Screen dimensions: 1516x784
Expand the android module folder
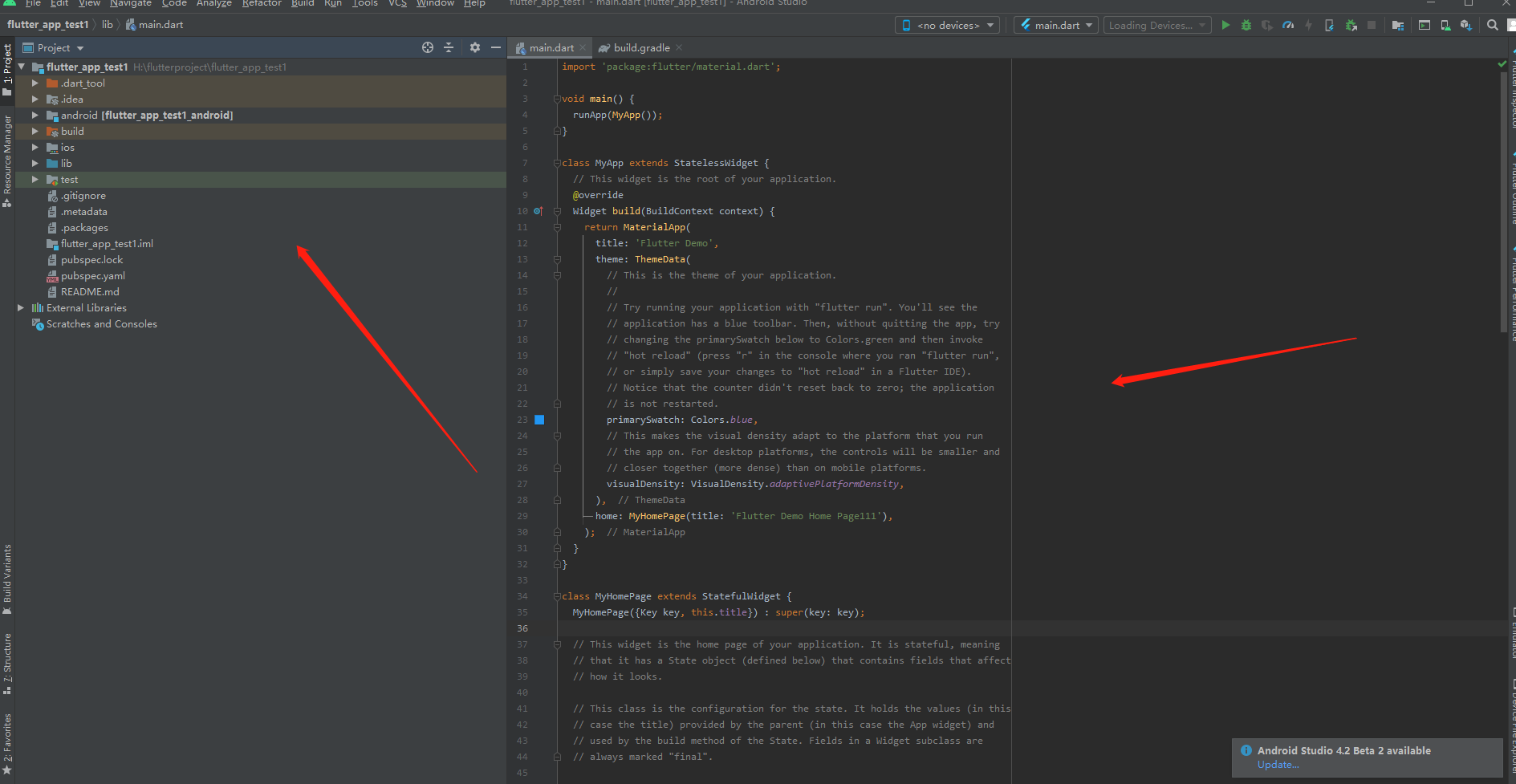click(x=35, y=115)
